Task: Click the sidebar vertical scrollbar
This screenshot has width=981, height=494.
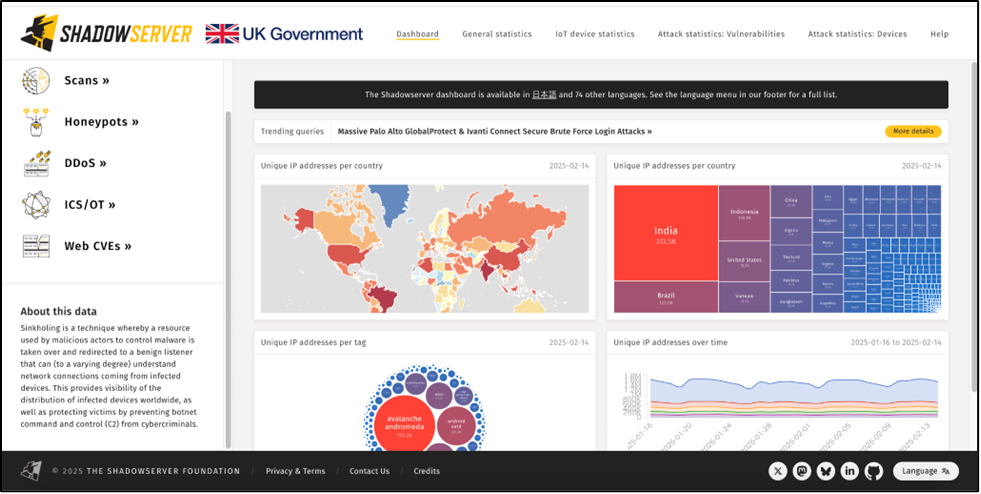Action: 227,280
